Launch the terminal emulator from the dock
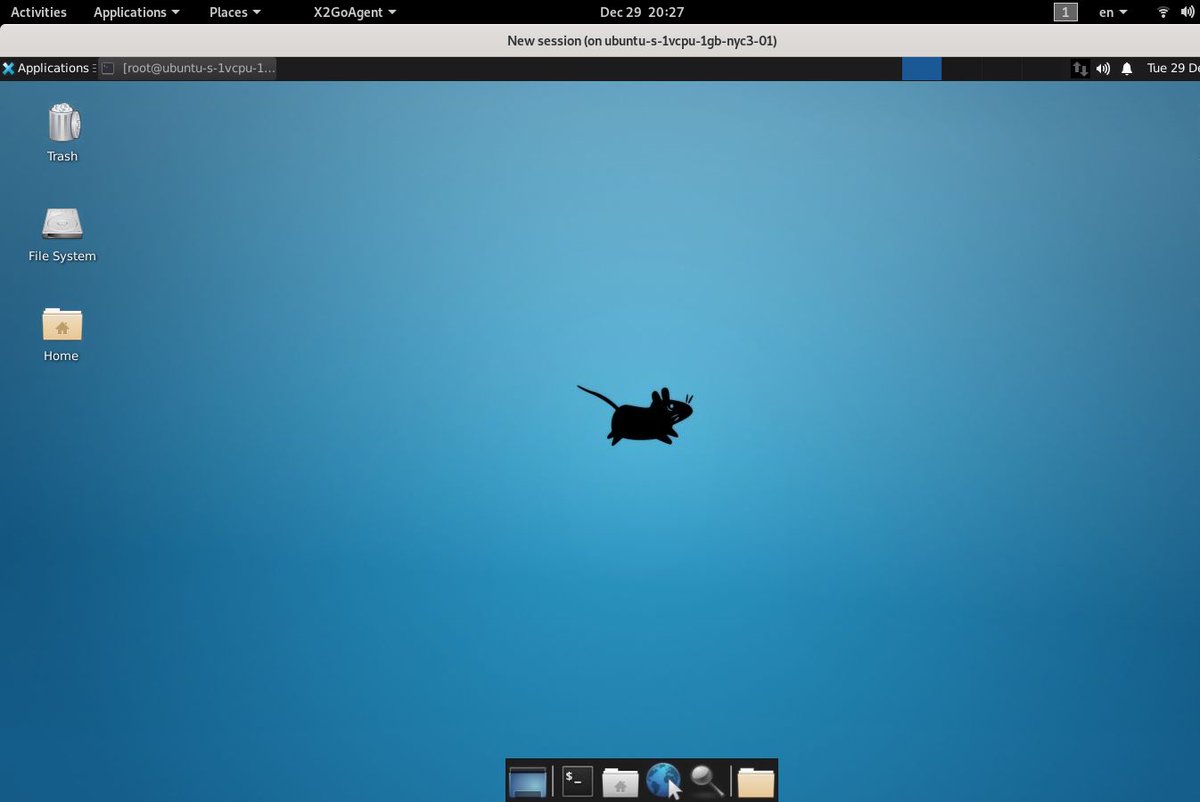 [577, 781]
